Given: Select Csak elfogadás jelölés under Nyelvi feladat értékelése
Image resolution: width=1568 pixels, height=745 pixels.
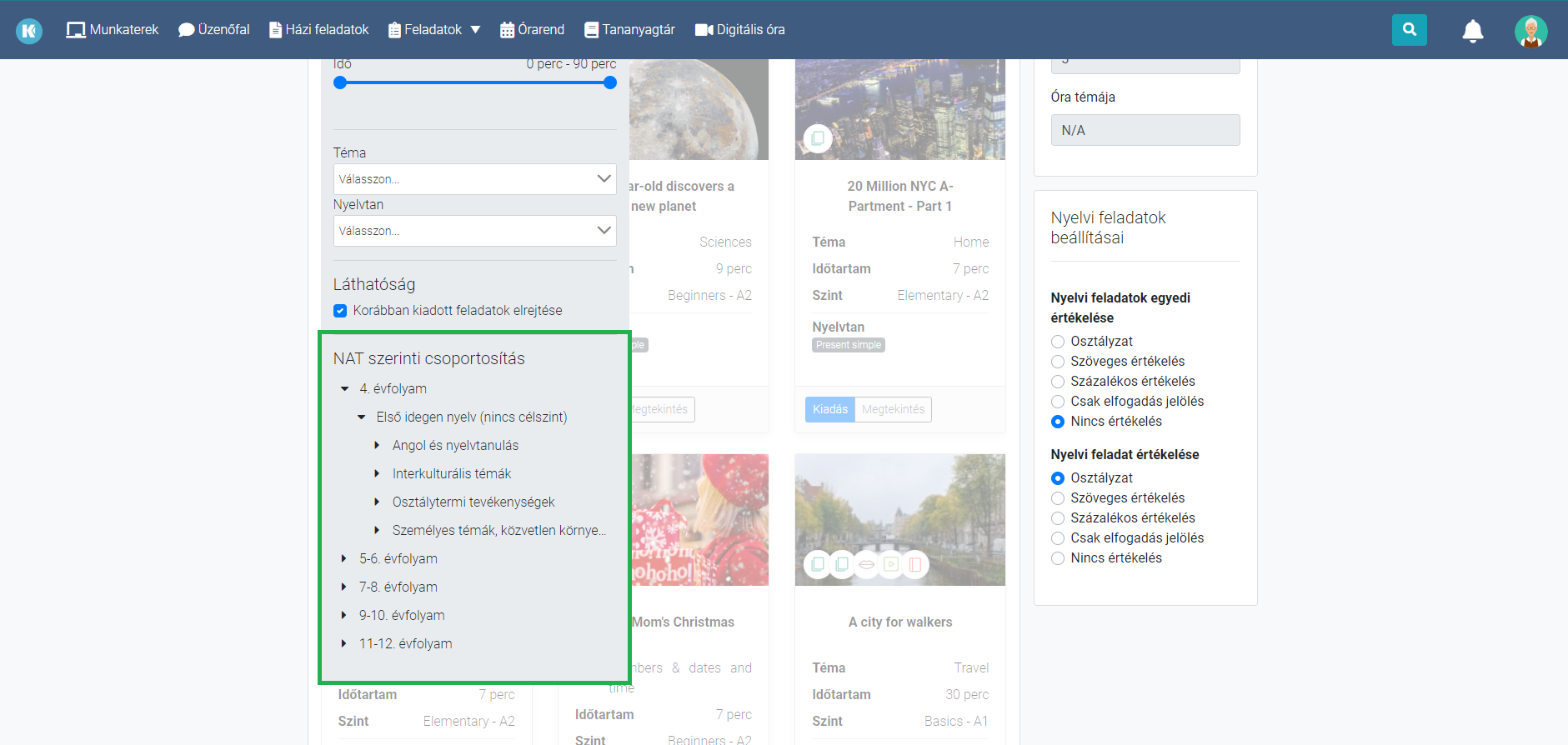Looking at the screenshot, I should [1058, 538].
